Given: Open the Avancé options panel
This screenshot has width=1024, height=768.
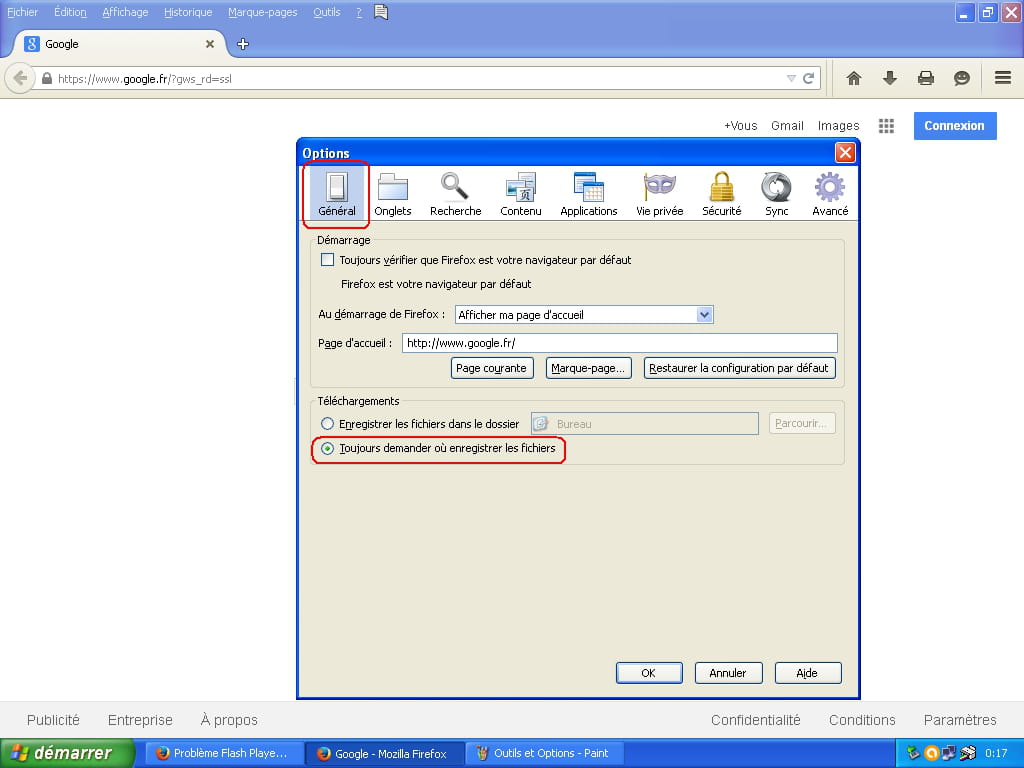Looking at the screenshot, I should click(830, 193).
